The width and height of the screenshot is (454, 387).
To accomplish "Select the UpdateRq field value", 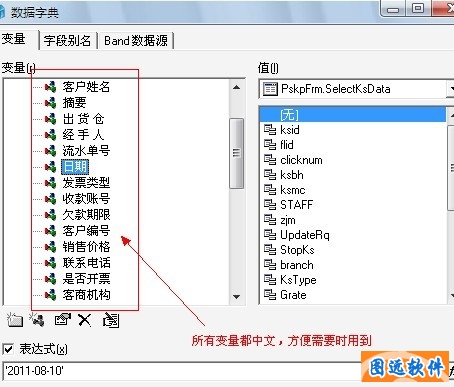I will pos(305,235).
